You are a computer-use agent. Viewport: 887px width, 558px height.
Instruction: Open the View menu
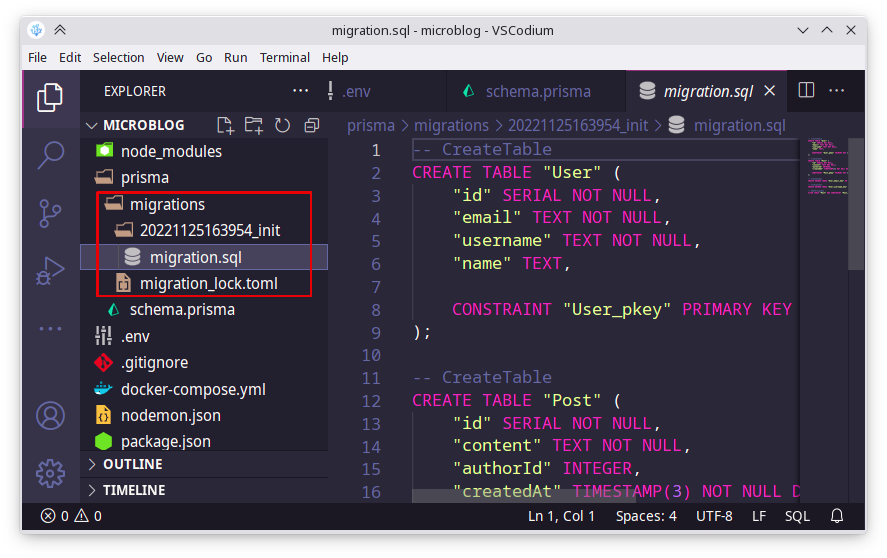tap(170, 58)
